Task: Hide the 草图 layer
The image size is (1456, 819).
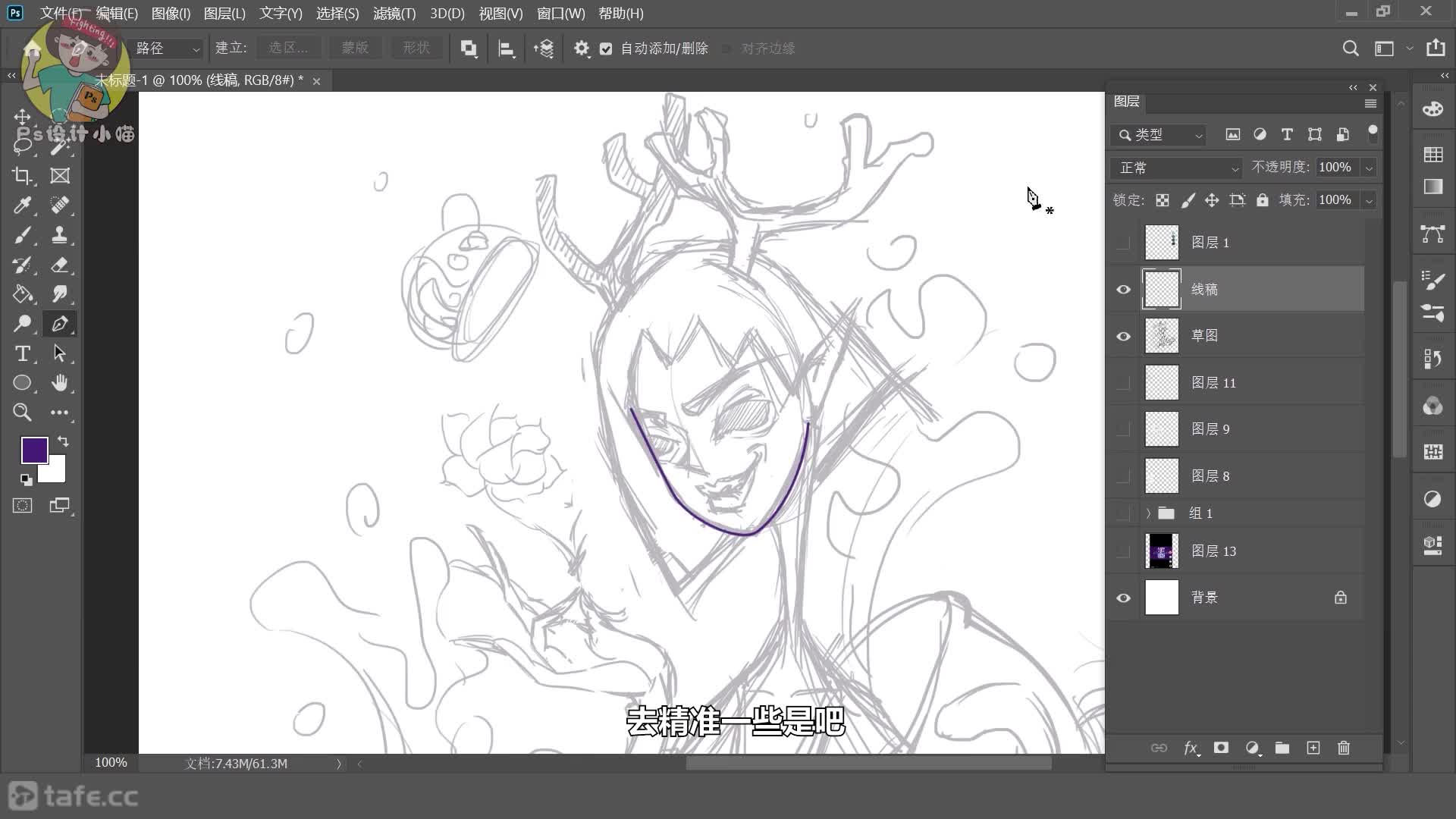Action: point(1123,336)
